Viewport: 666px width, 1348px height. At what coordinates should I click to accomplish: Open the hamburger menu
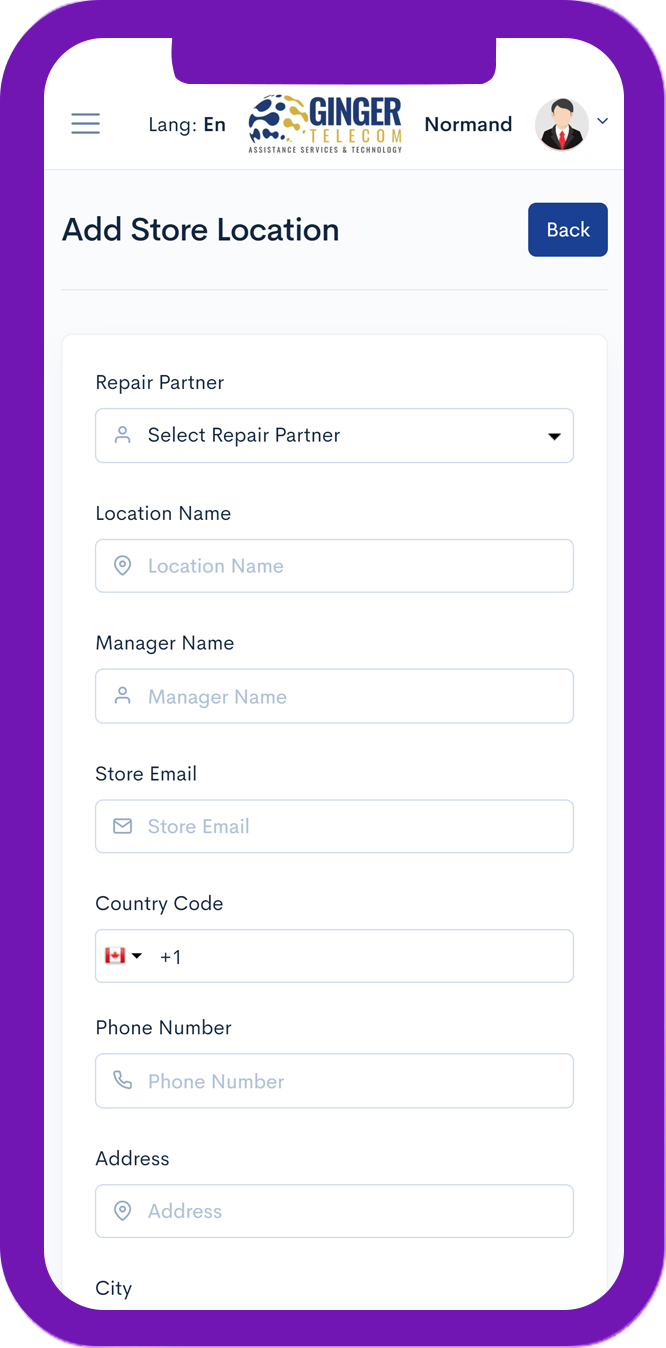(x=86, y=124)
